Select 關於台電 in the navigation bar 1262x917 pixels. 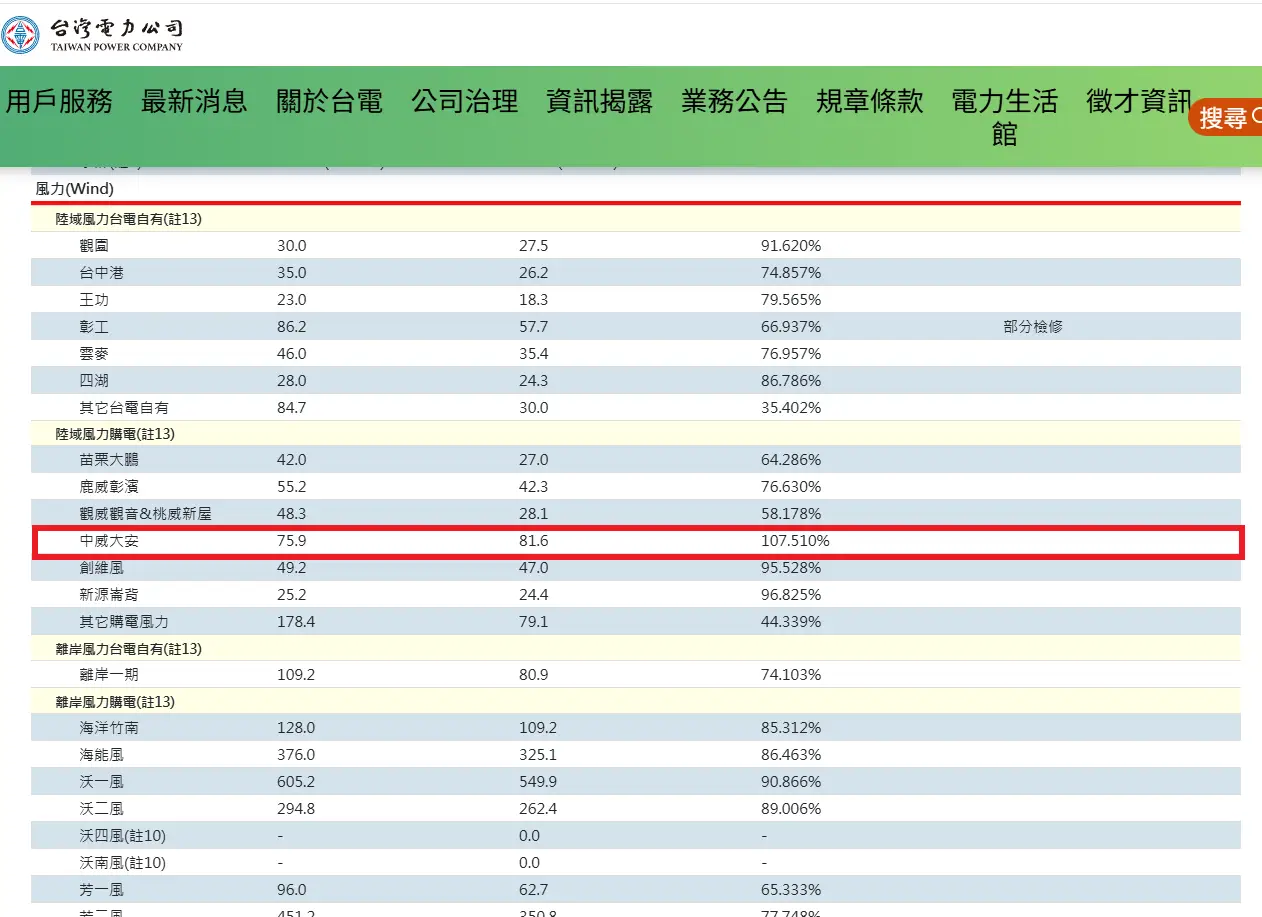click(329, 101)
